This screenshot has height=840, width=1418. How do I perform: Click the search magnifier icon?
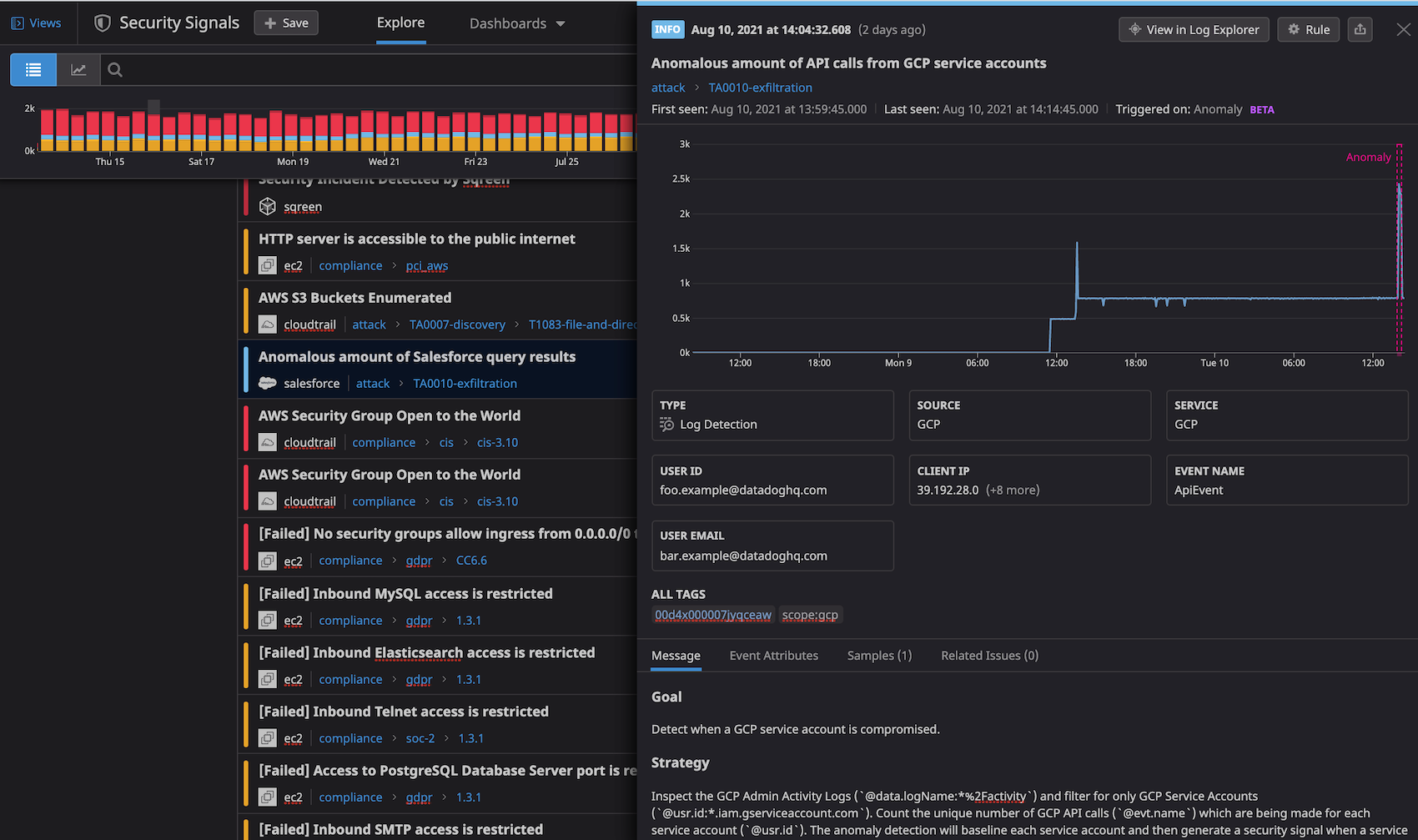114,69
